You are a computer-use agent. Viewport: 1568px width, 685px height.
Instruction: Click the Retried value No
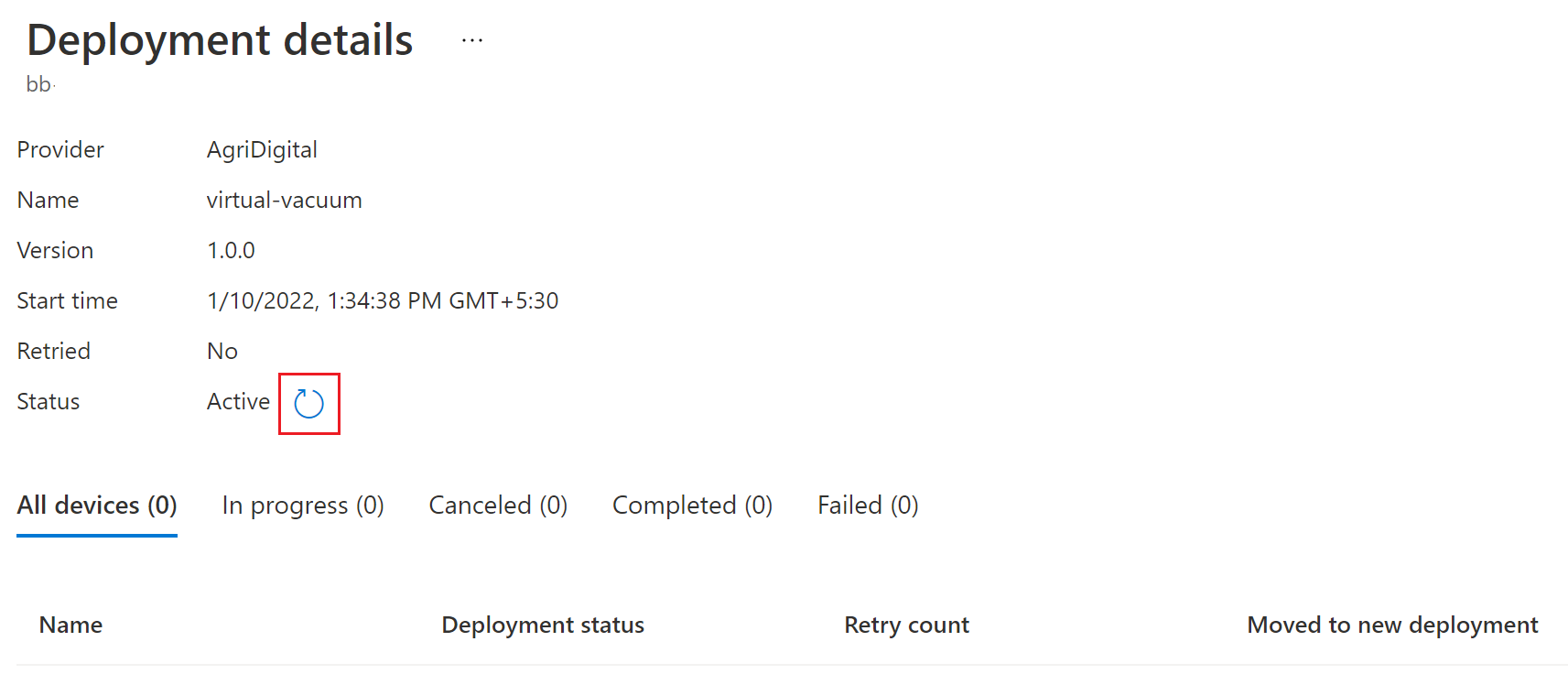pos(222,351)
